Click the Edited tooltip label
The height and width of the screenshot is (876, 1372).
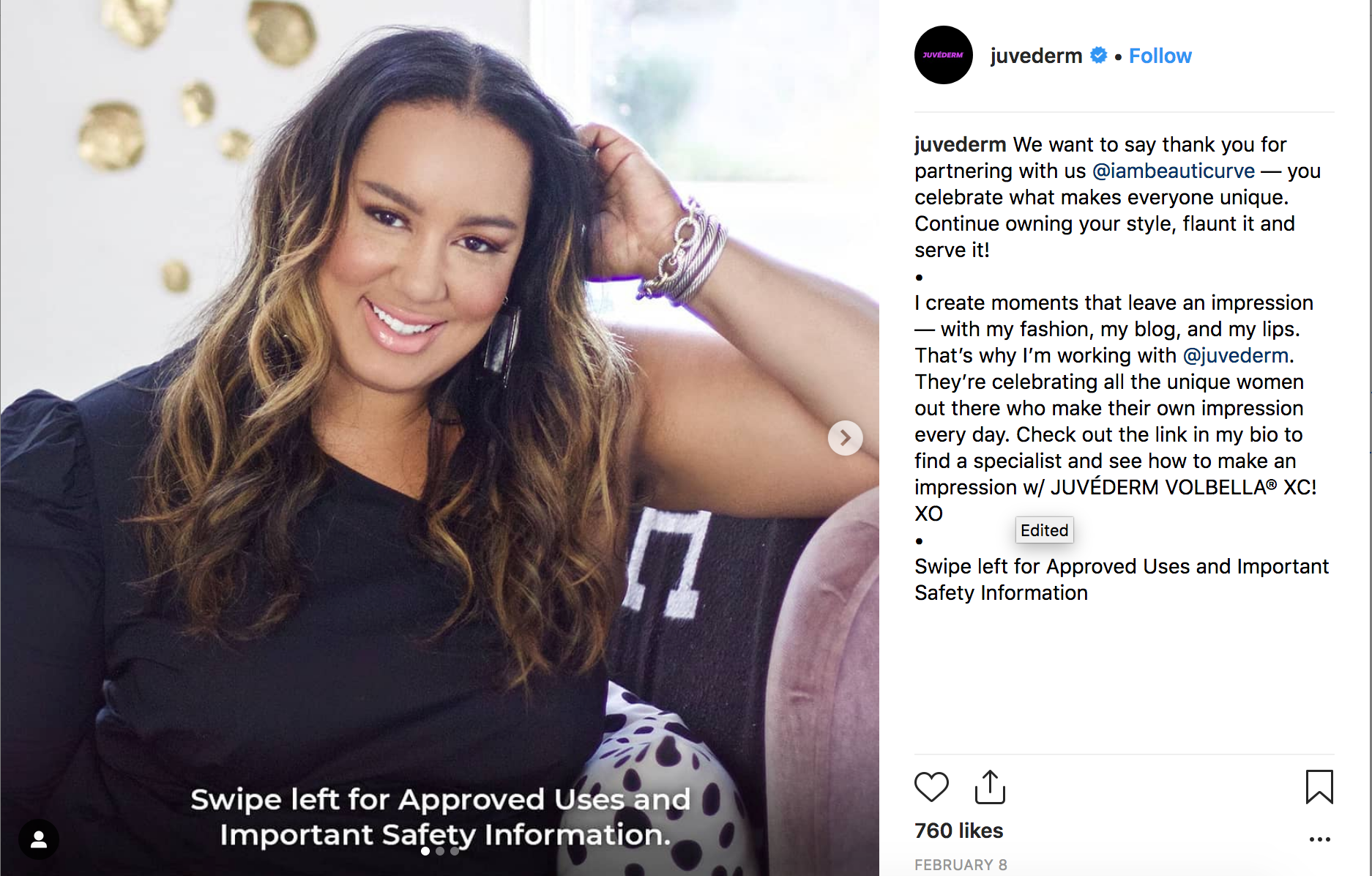[x=1045, y=530]
